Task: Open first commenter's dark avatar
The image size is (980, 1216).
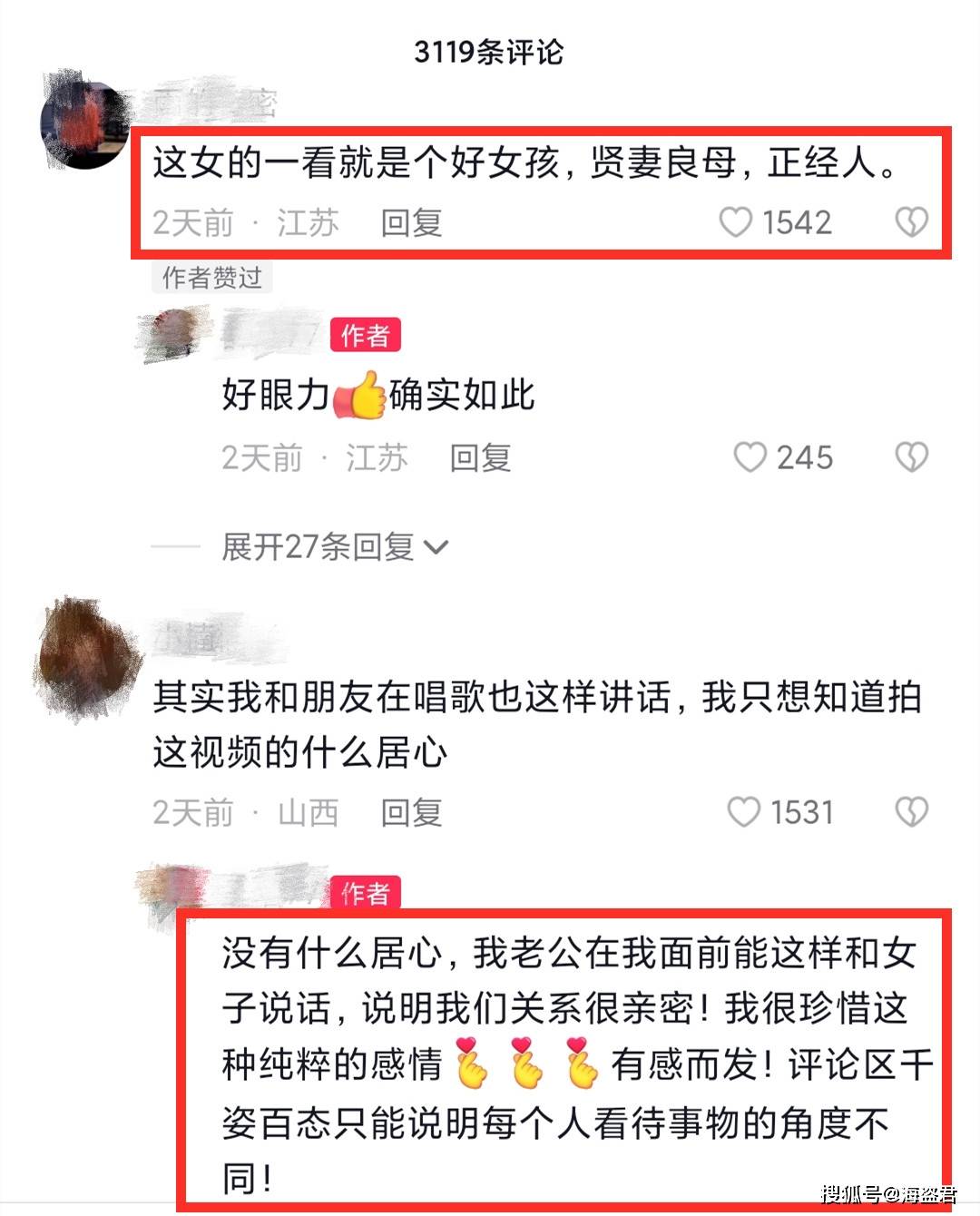Action: [86, 124]
